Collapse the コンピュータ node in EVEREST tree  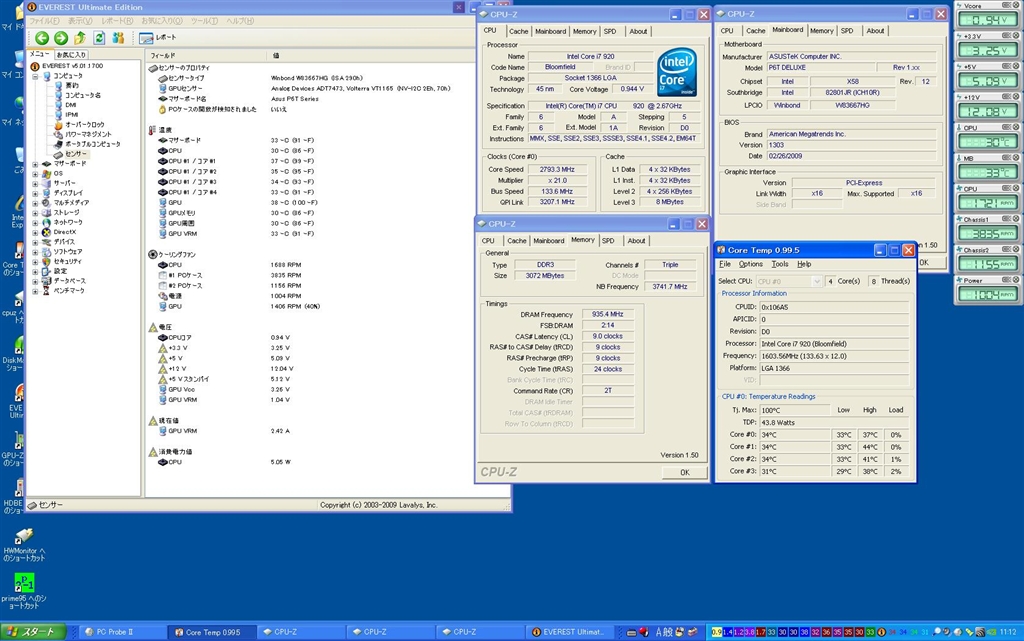pos(35,76)
